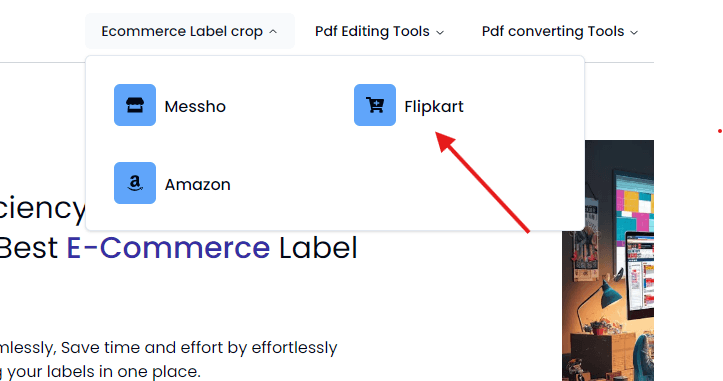Expand the Pdf converting Tools dropdown

click(x=560, y=31)
